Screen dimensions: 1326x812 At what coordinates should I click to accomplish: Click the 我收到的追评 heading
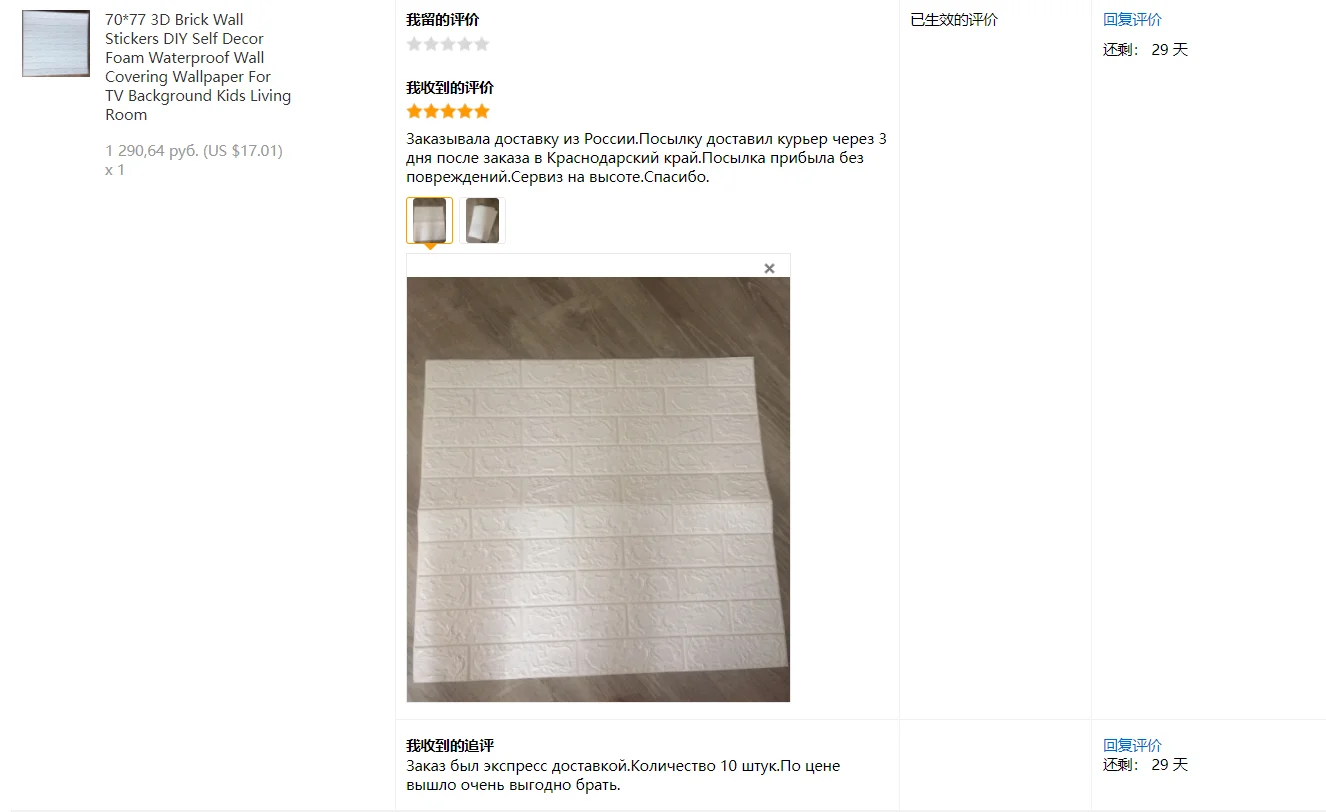(450, 746)
